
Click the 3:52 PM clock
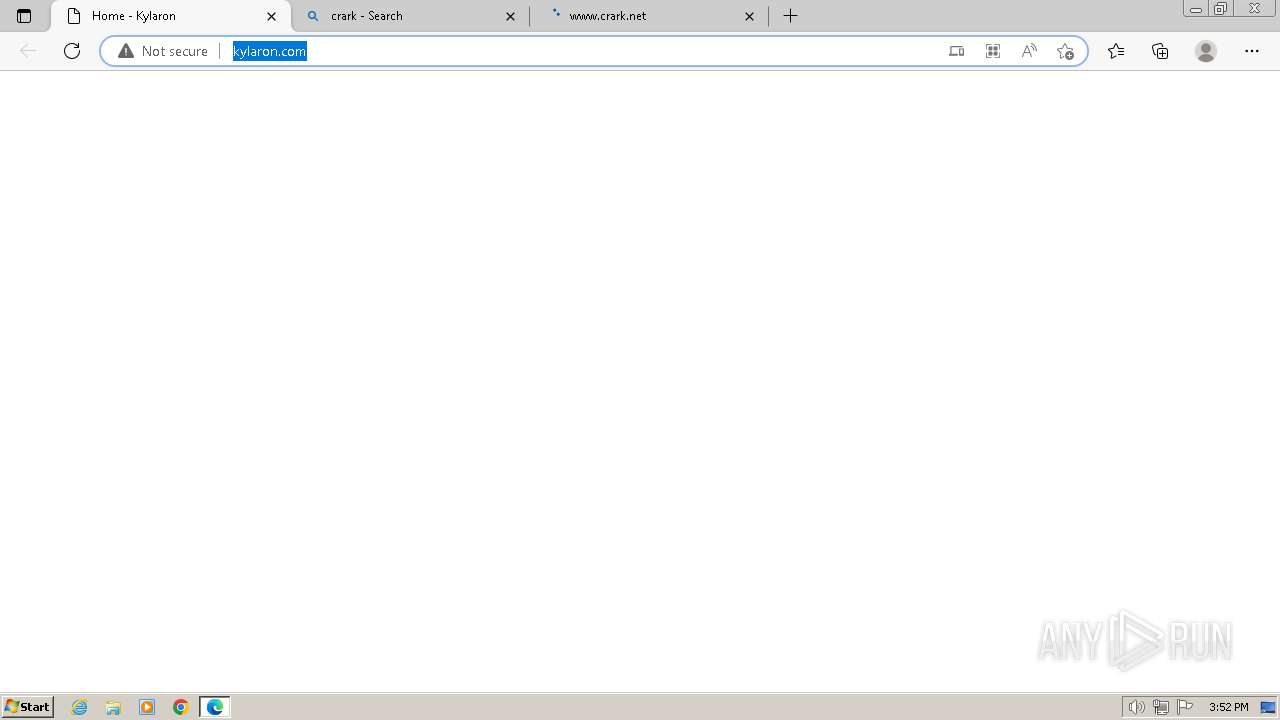(1228, 707)
